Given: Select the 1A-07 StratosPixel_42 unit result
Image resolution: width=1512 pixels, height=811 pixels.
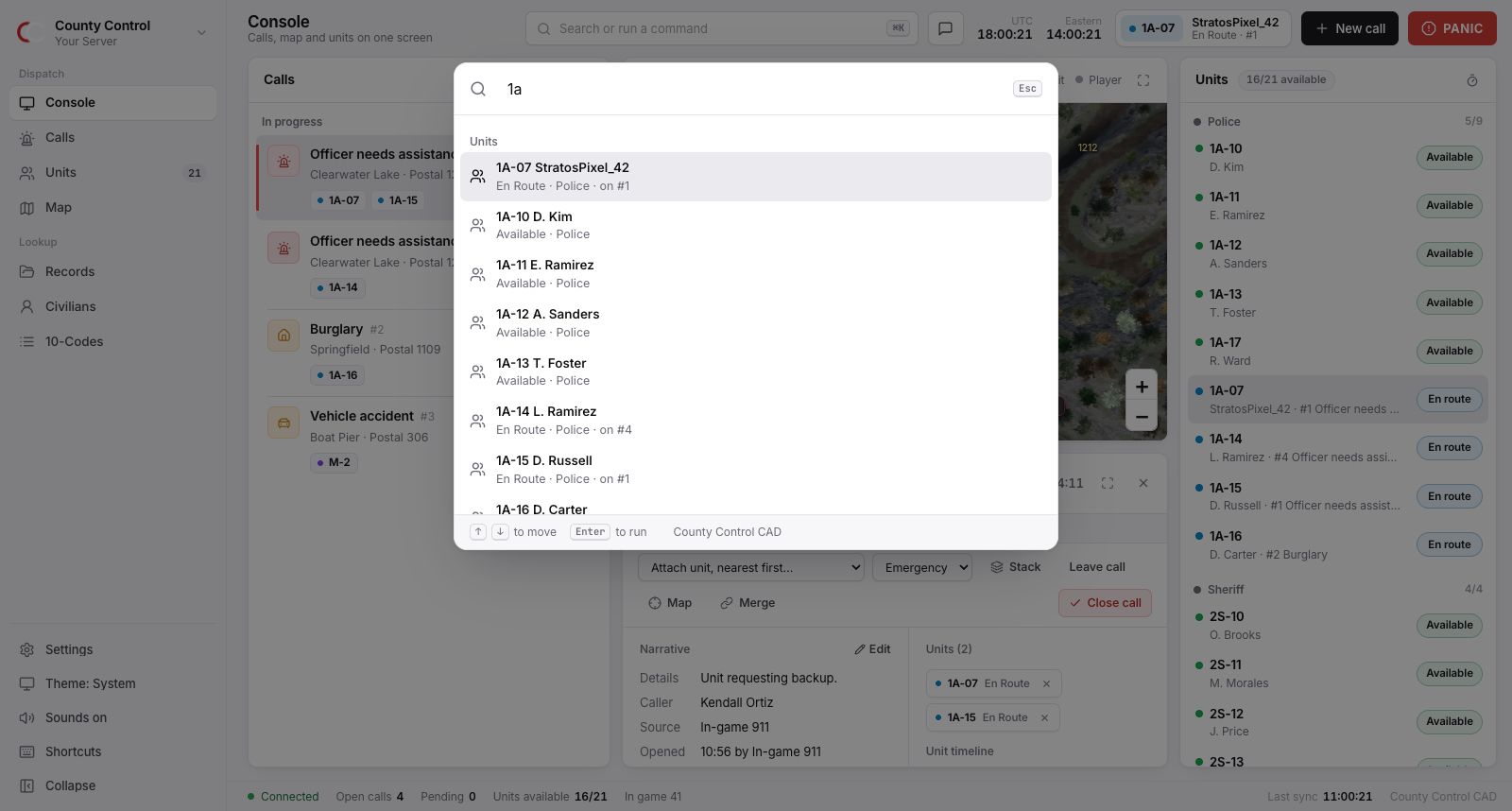Looking at the screenshot, I should tap(756, 177).
